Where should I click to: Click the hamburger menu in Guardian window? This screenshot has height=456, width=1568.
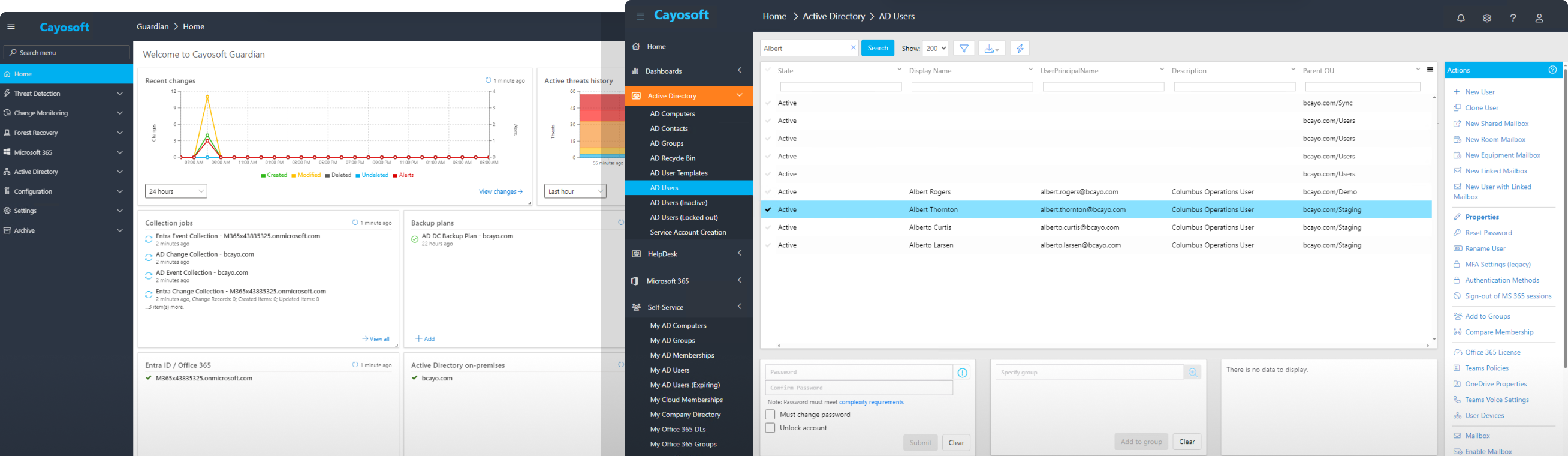pos(11,27)
